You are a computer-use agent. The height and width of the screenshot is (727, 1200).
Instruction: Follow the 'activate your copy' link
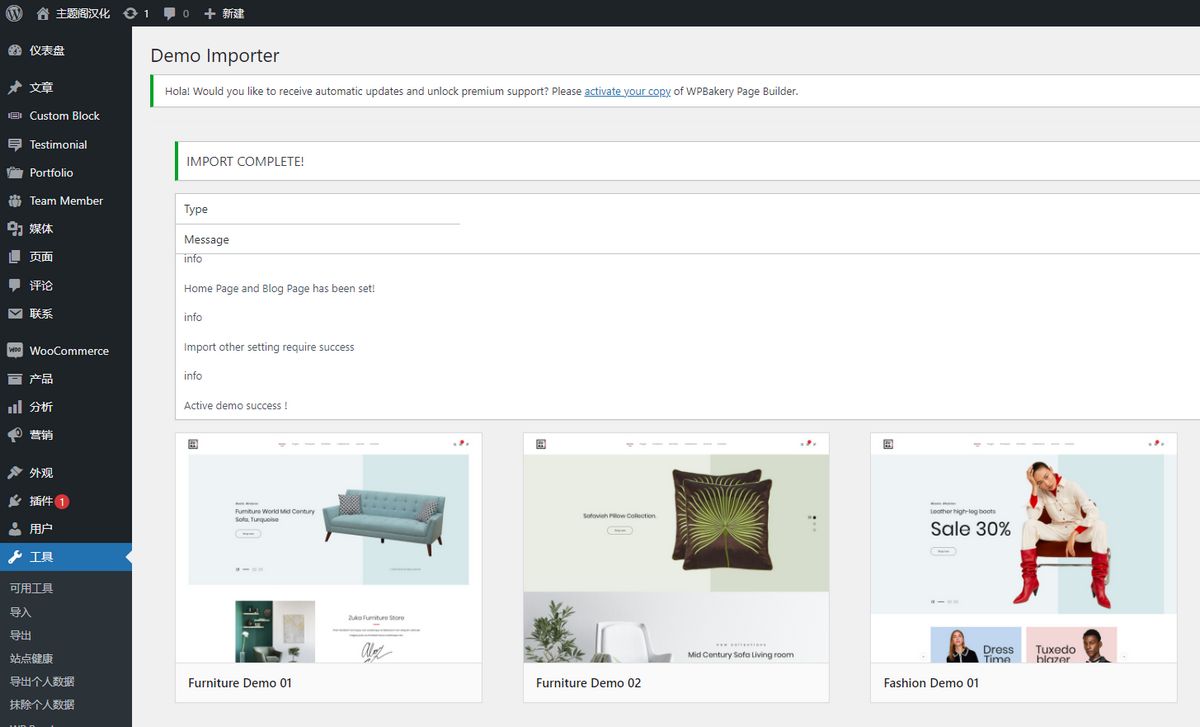pyautogui.click(x=628, y=91)
